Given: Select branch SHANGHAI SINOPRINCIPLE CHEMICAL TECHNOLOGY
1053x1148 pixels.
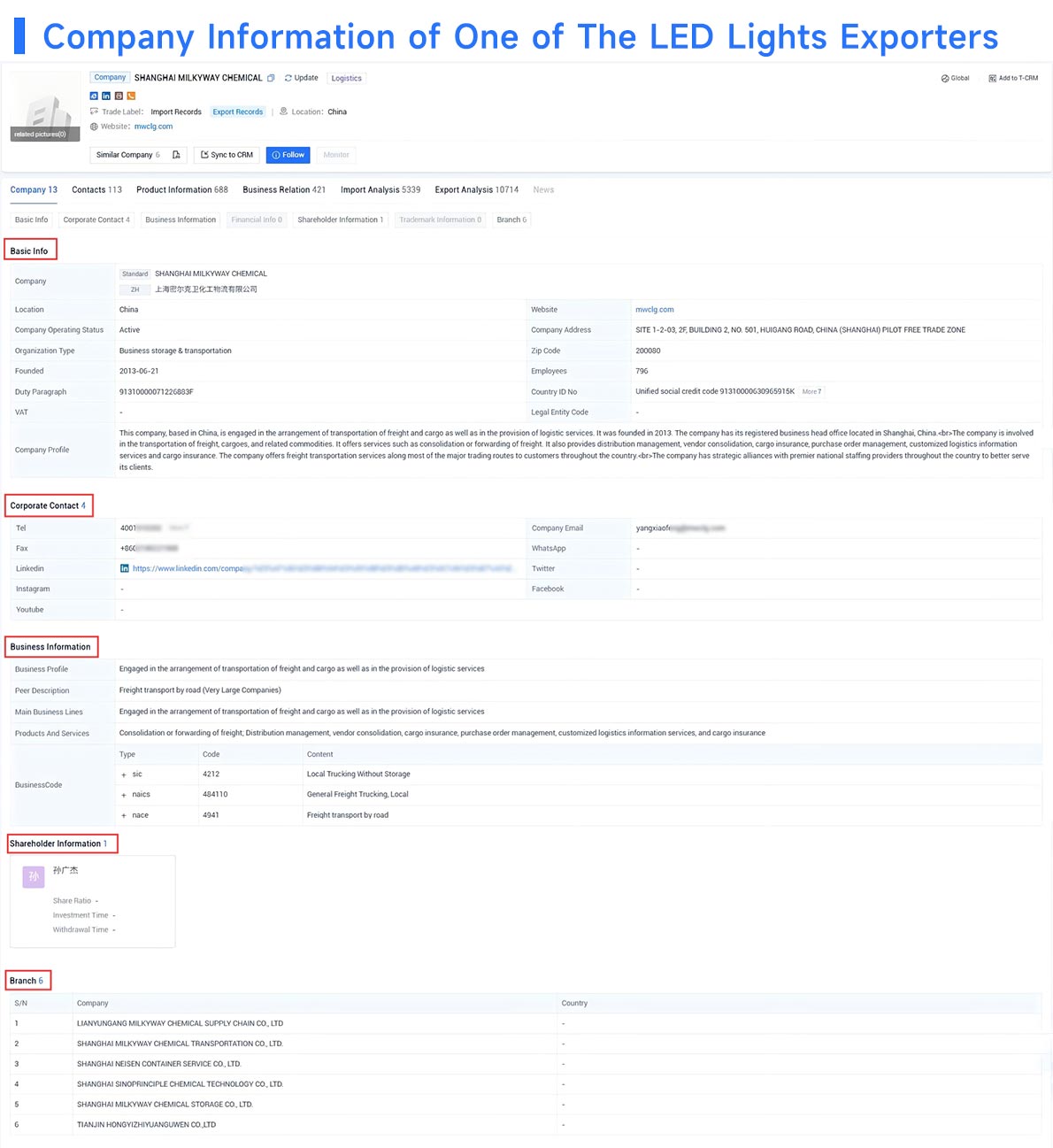Looking at the screenshot, I should click(x=180, y=1084).
